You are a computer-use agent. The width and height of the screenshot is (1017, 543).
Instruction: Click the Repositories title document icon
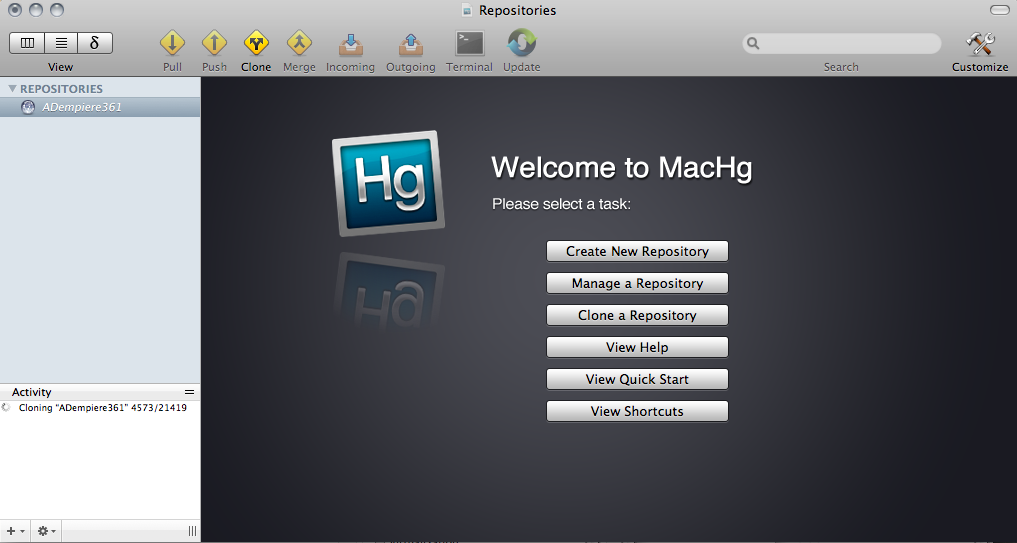466,10
